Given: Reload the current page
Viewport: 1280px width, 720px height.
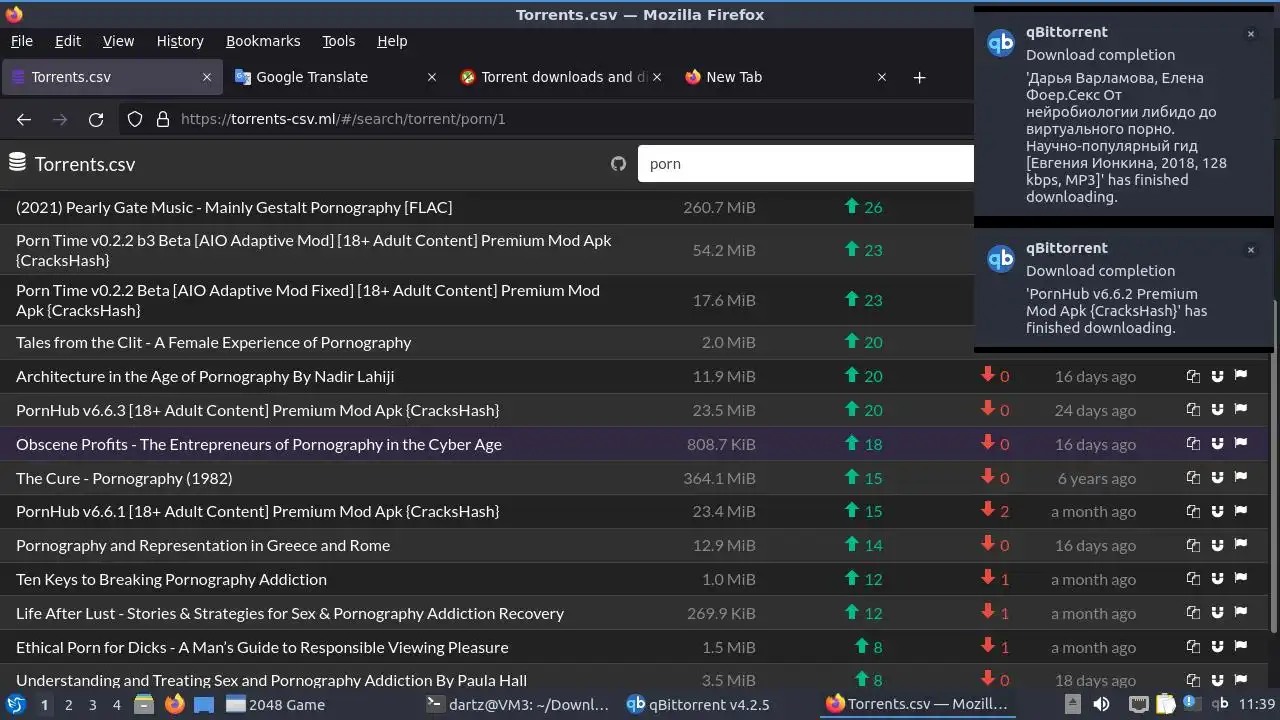Looking at the screenshot, I should click(x=96, y=119).
